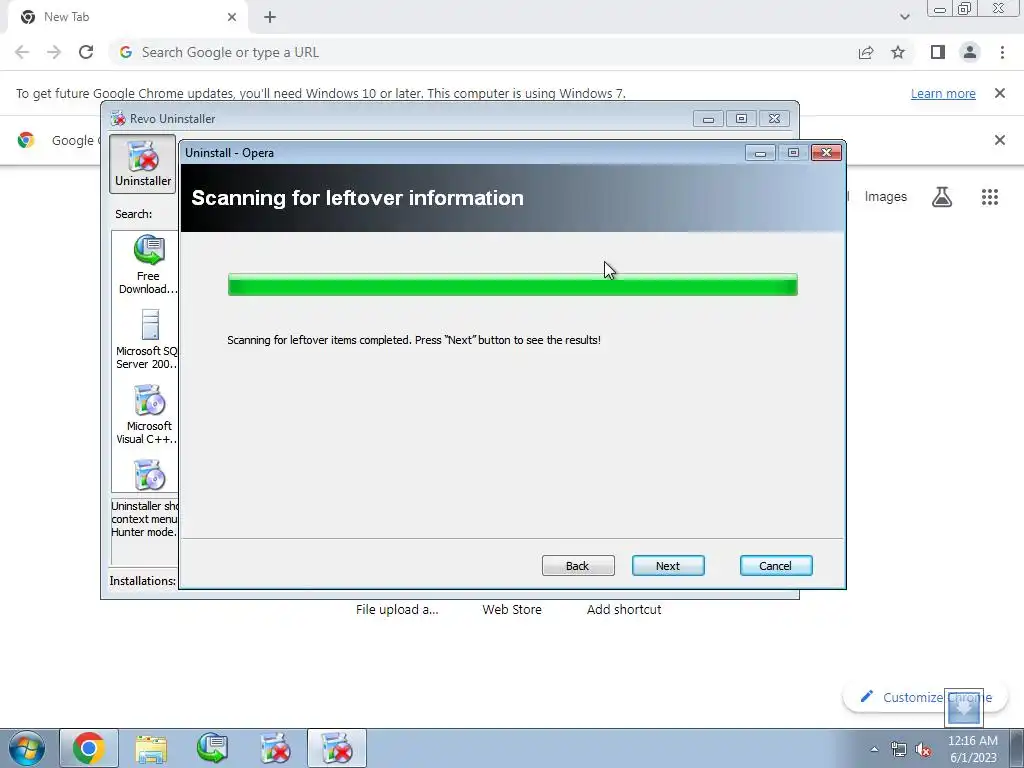Switch to first Revo Uninstaller taskbar icon
This screenshot has height=768, width=1024.
point(274,748)
